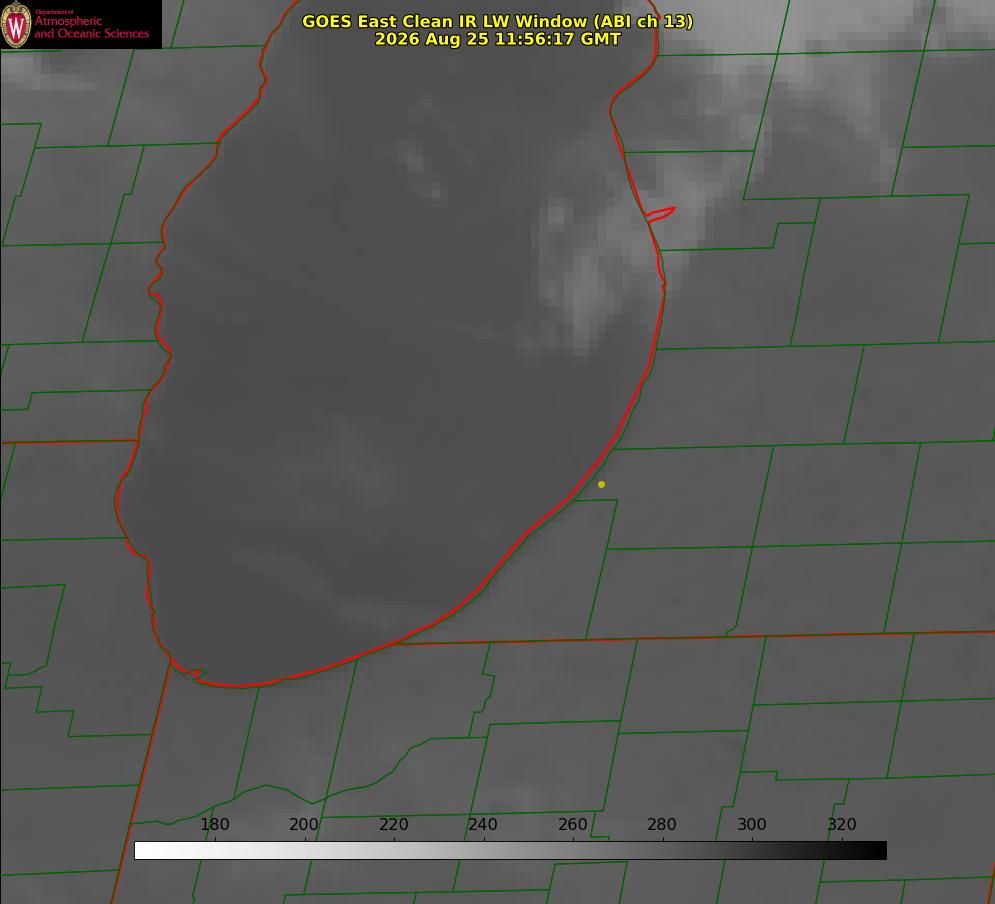This screenshot has width=995, height=904.
Task: Click the 260 colorbar label
Action: (x=572, y=824)
